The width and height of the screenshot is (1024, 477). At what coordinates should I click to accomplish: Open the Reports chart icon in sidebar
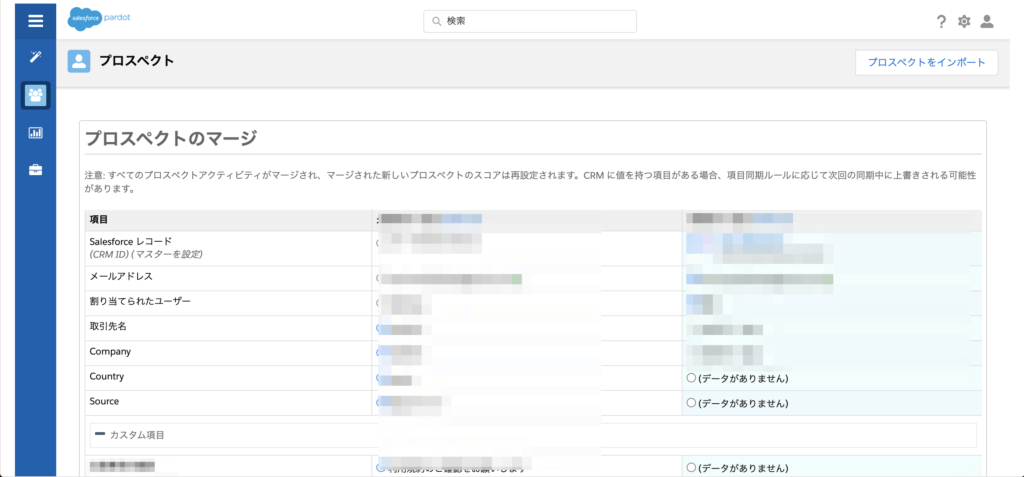(x=35, y=133)
